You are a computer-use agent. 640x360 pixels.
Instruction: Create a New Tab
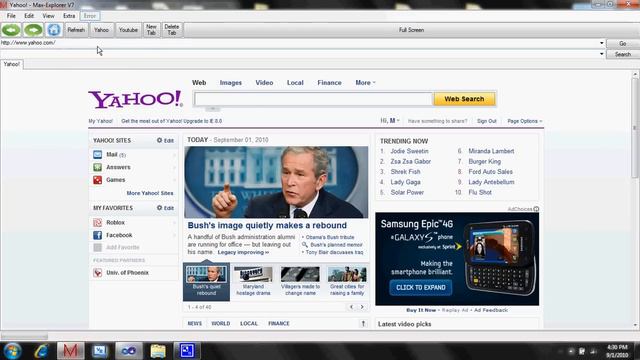coord(151,30)
